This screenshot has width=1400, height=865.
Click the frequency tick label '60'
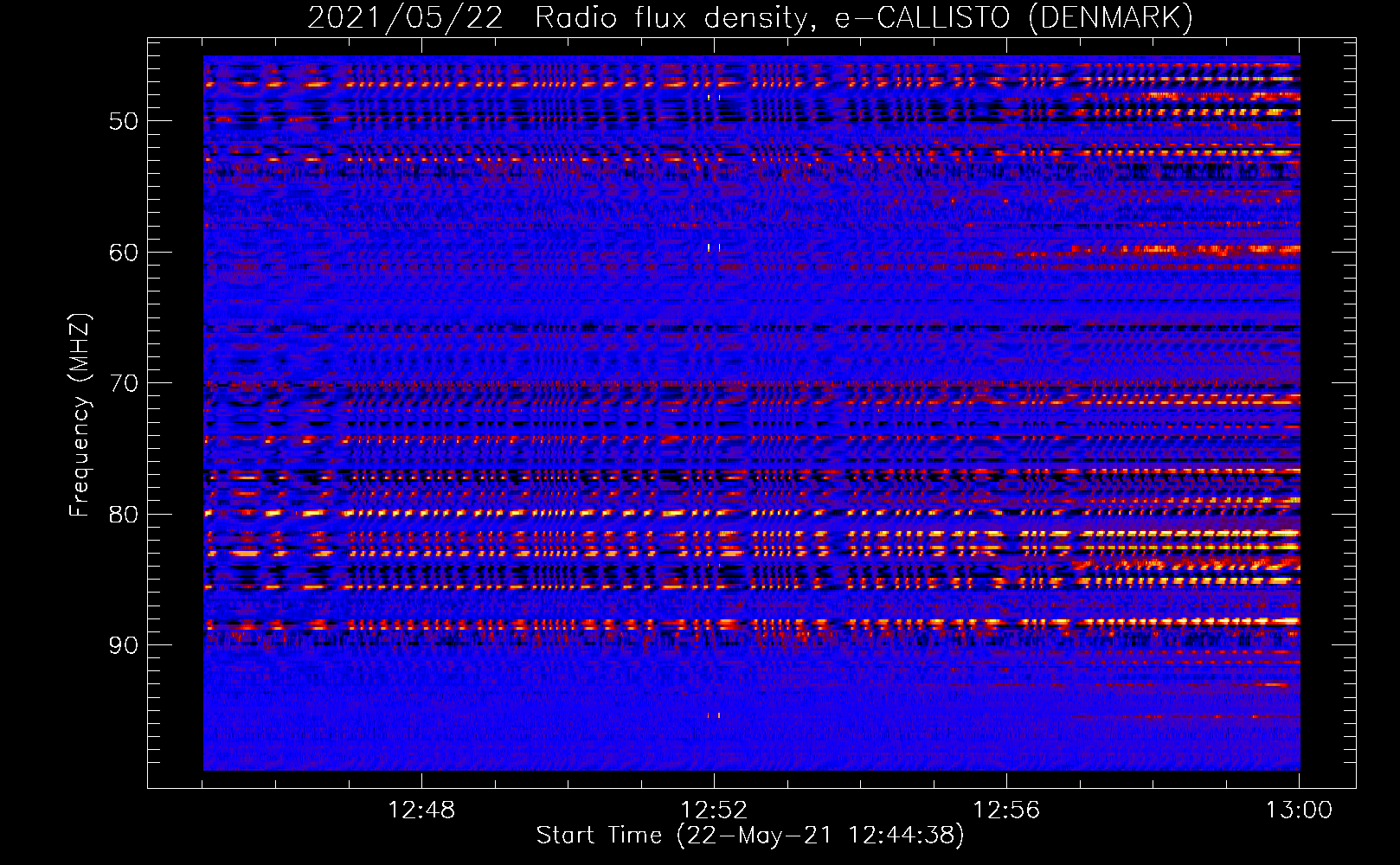(124, 253)
